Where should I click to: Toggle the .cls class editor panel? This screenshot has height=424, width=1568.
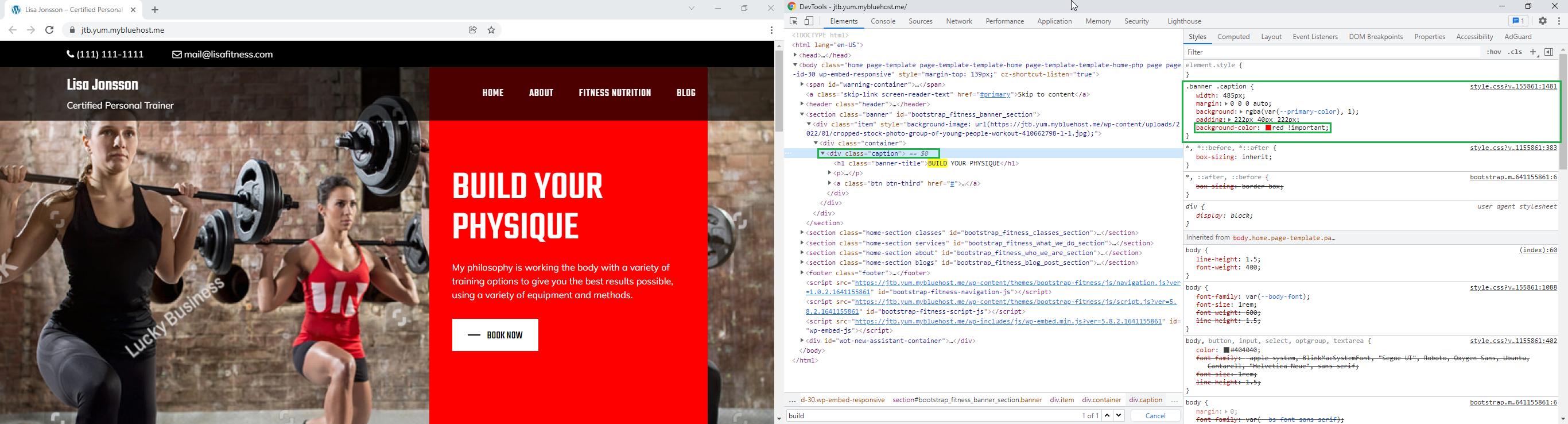pos(1515,52)
